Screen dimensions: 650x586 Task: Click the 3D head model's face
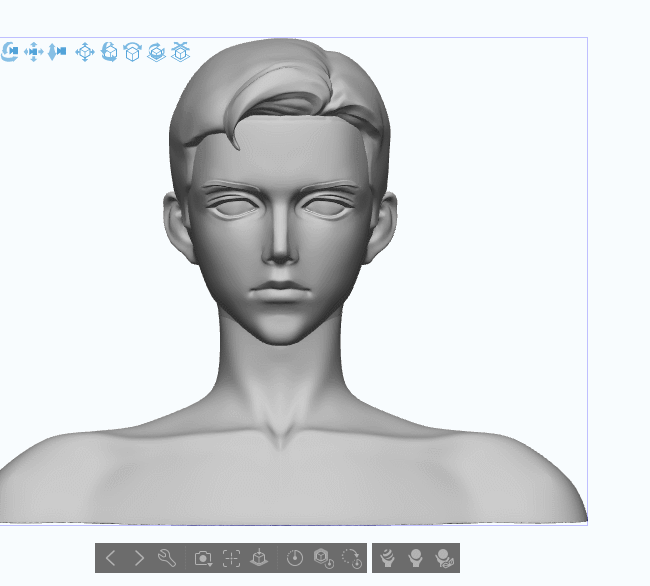click(280, 232)
